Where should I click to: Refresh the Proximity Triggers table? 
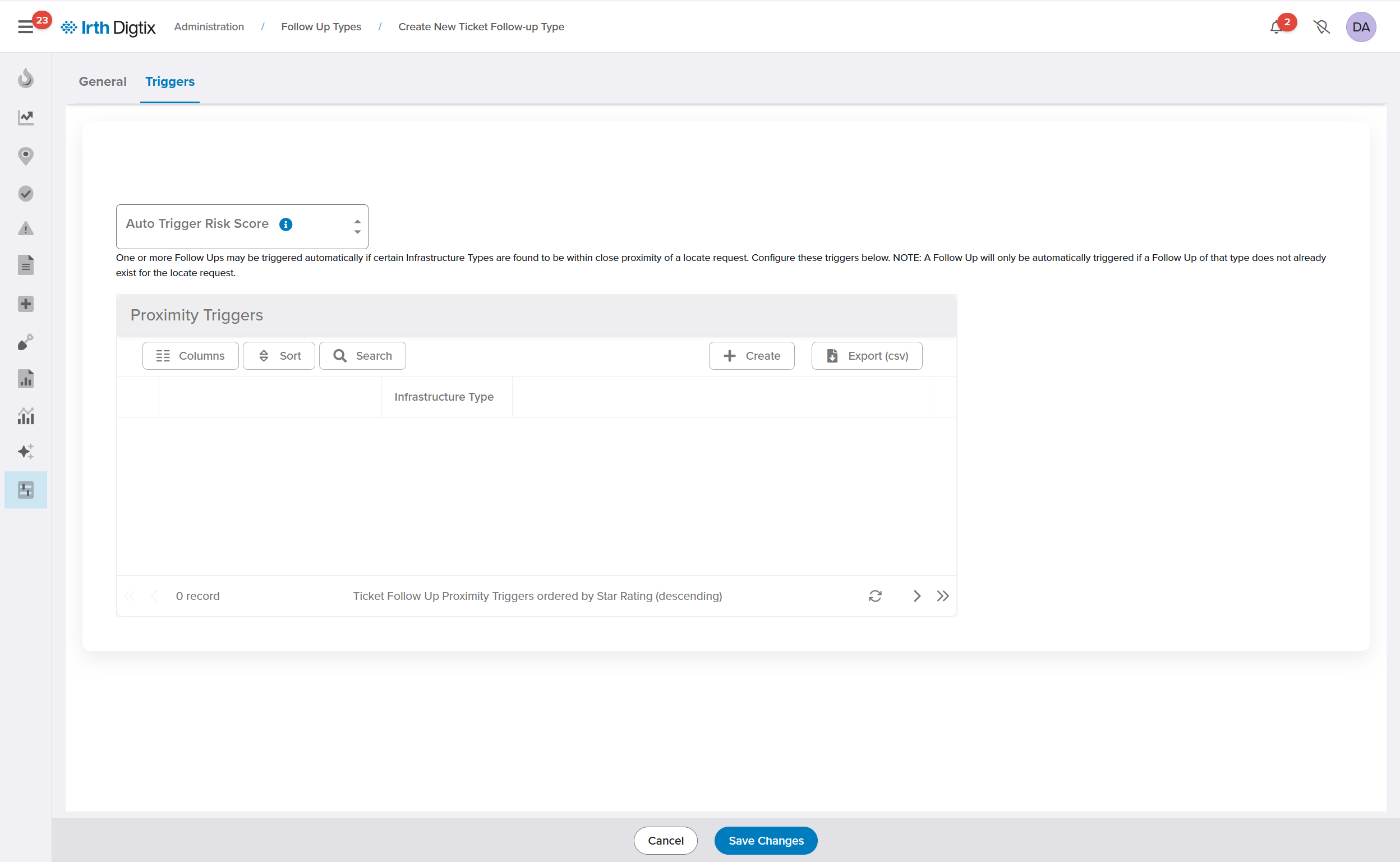point(874,596)
